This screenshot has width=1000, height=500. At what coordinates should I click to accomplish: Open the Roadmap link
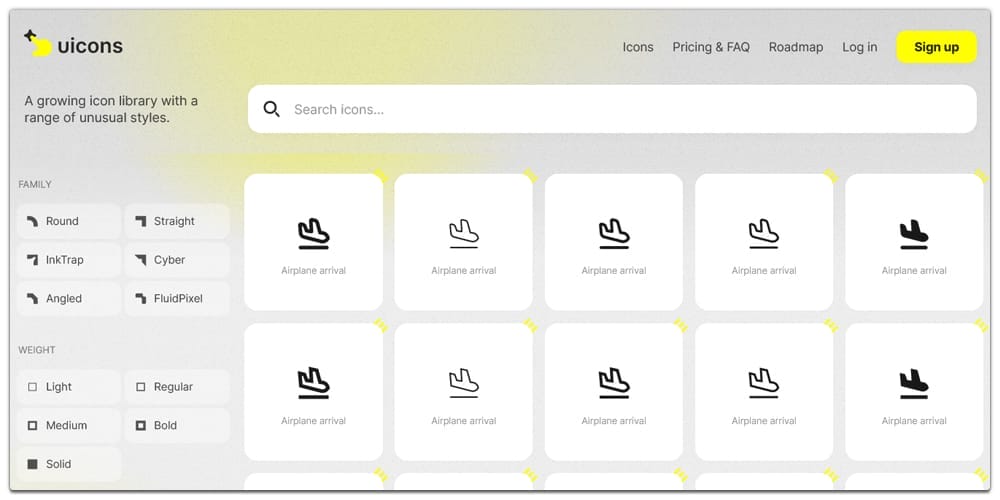click(x=796, y=47)
